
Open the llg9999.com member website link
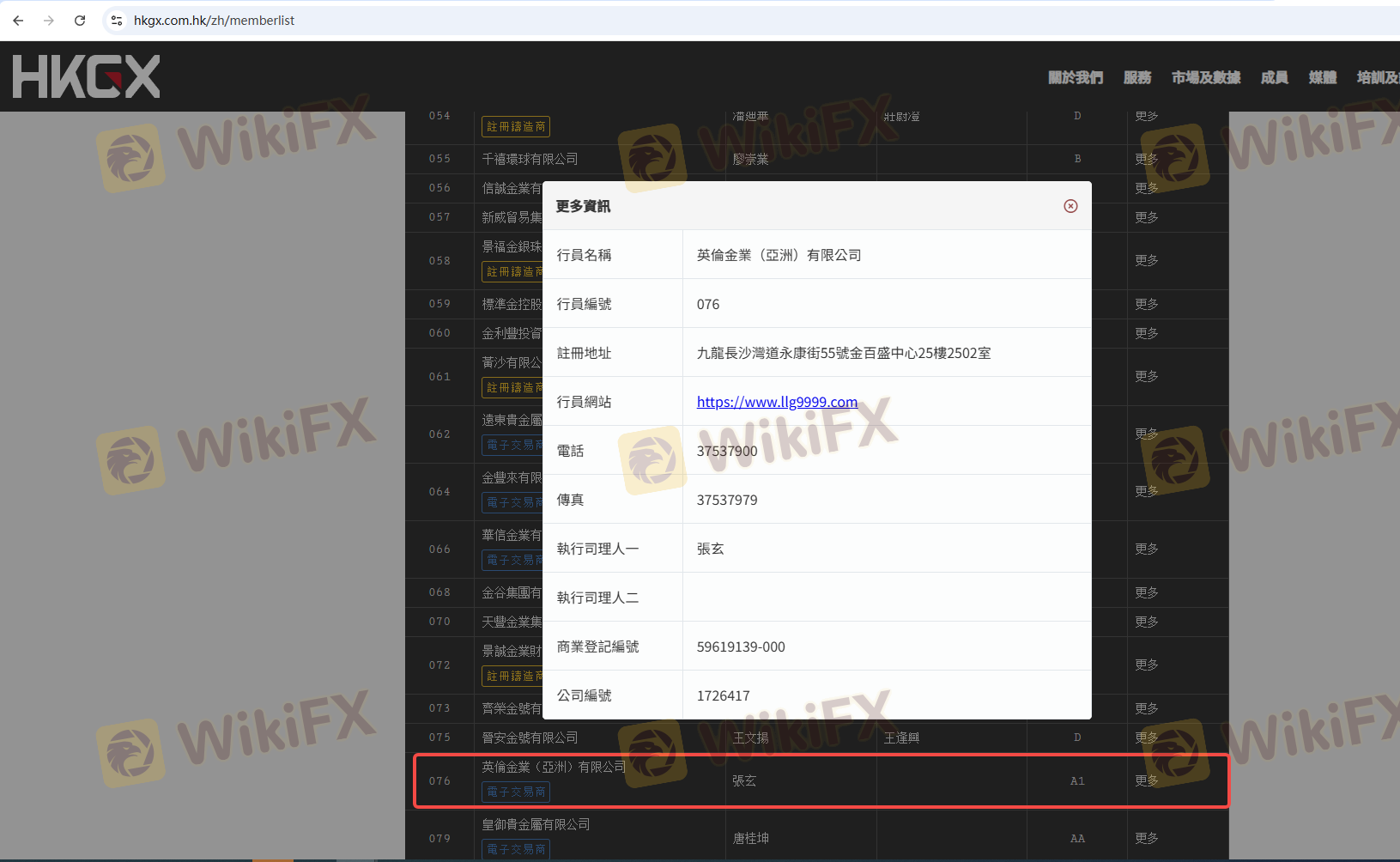[777, 402]
